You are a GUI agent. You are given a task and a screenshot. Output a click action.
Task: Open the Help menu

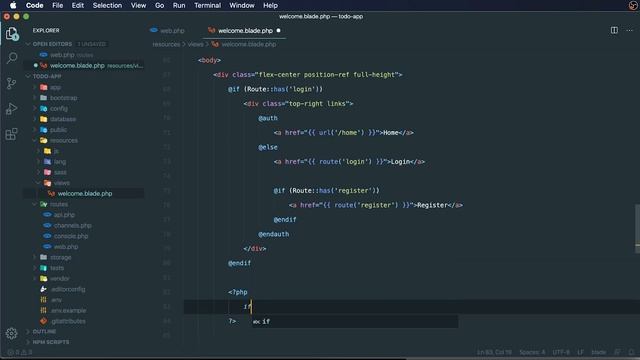point(270,5)
